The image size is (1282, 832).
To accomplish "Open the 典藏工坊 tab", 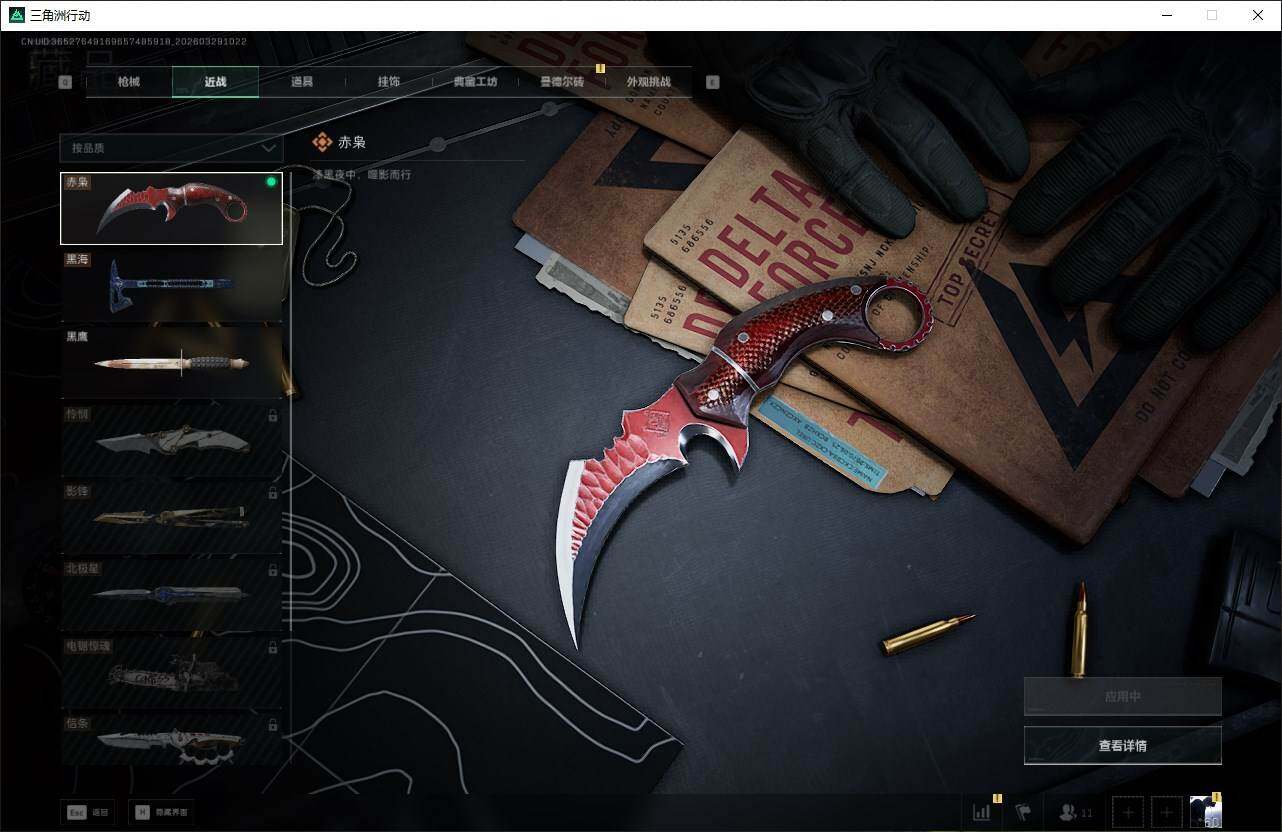I will click(475, 82).
